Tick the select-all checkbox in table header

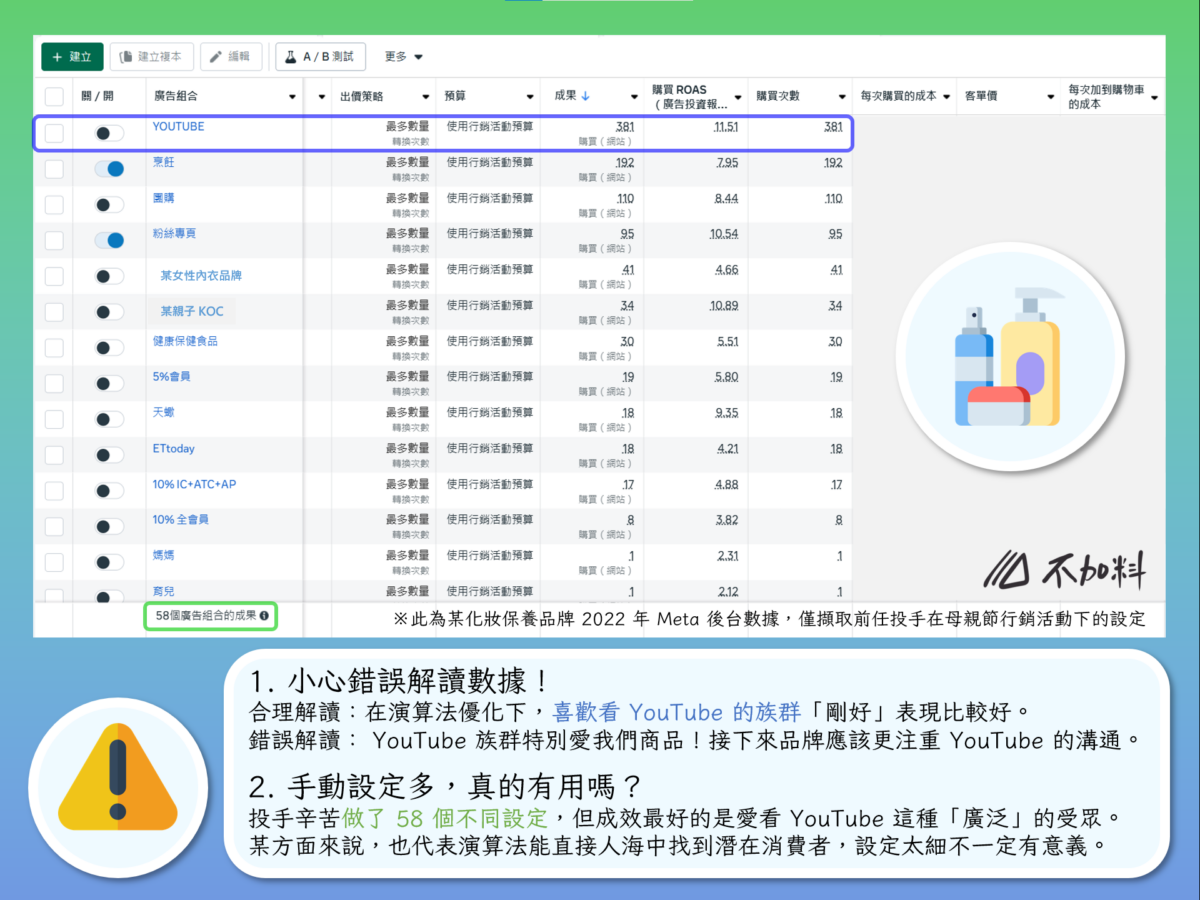(54, 97)
